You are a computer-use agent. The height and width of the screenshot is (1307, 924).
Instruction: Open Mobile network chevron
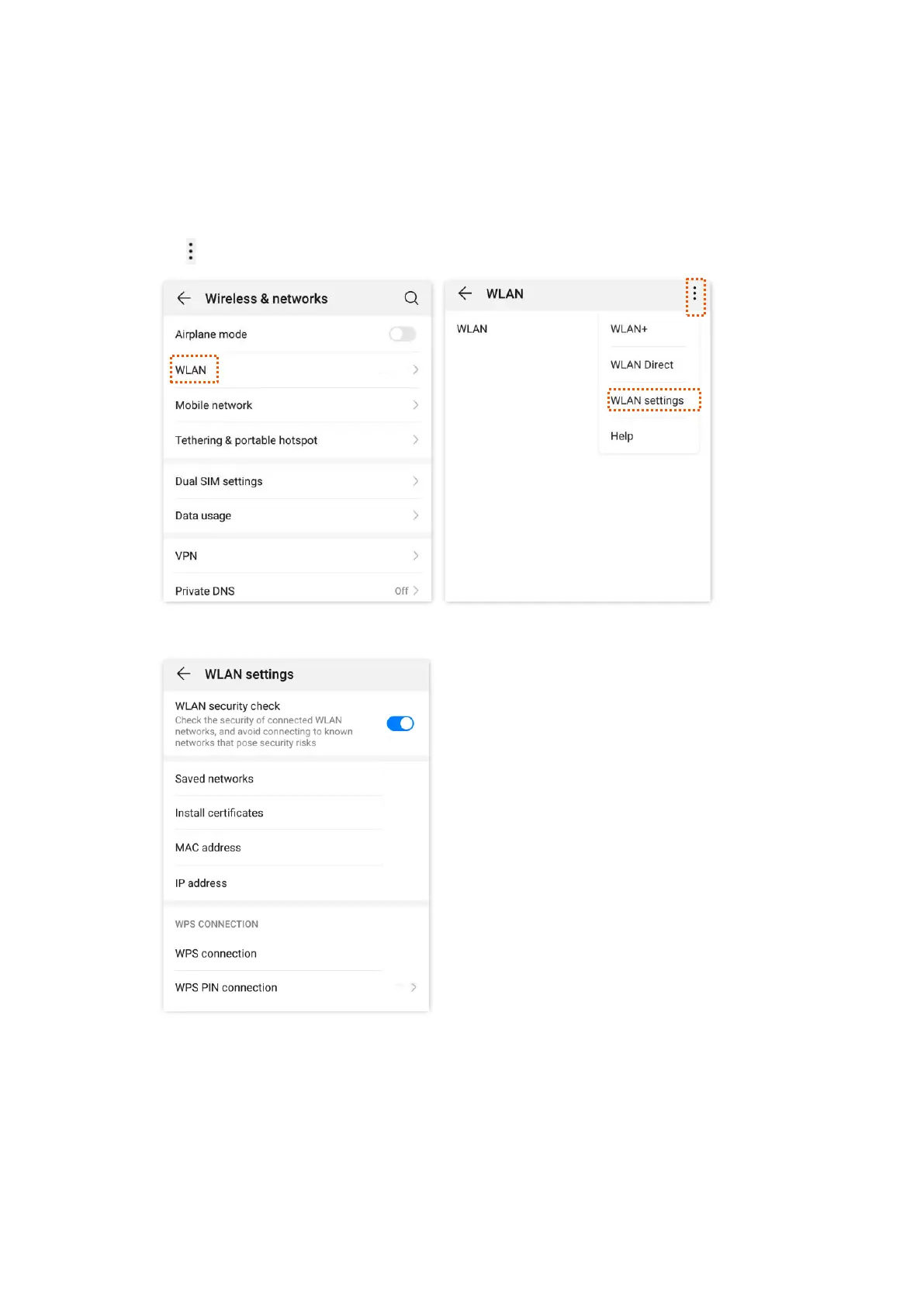point(416,405)
